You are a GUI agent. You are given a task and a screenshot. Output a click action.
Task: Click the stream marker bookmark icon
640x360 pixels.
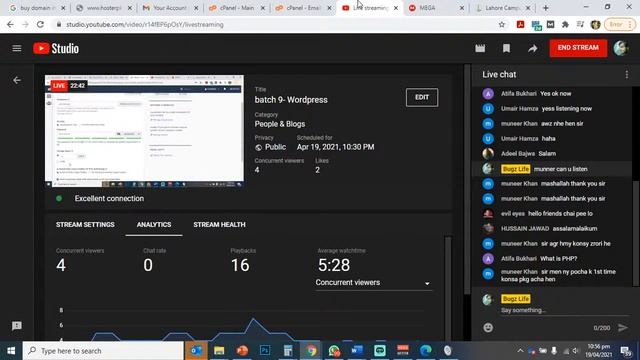coord(506,48)
